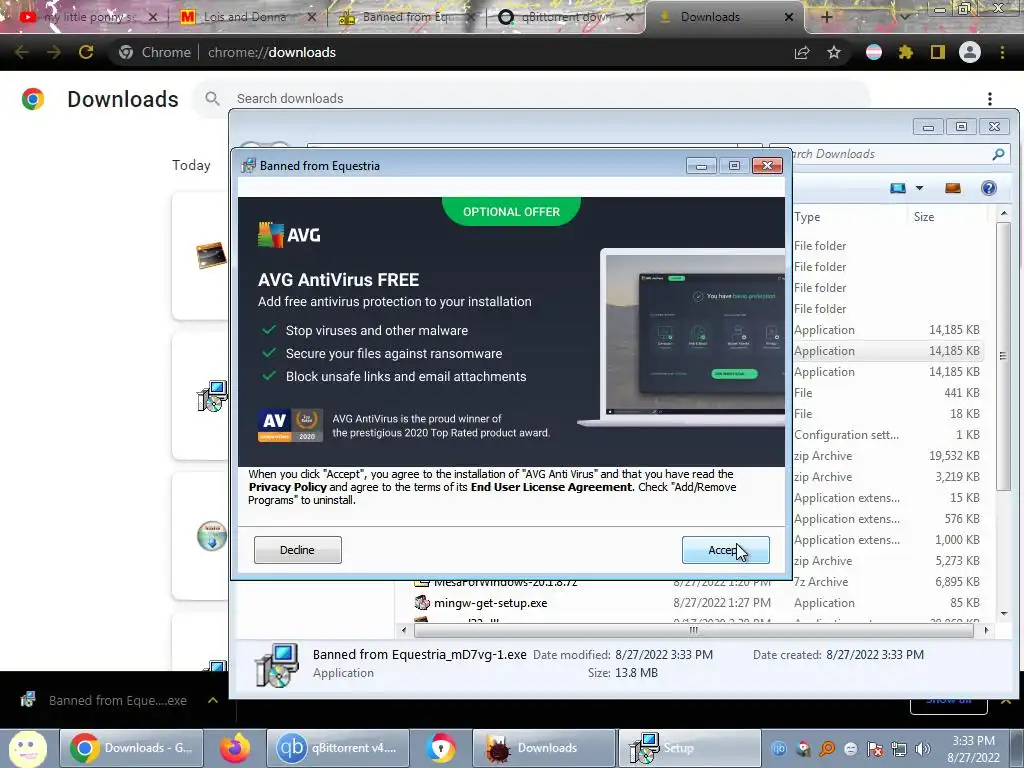This screenshot has width=1024, height=768.
Task: Open the Privacy Policy link
Action: point(287,487)
